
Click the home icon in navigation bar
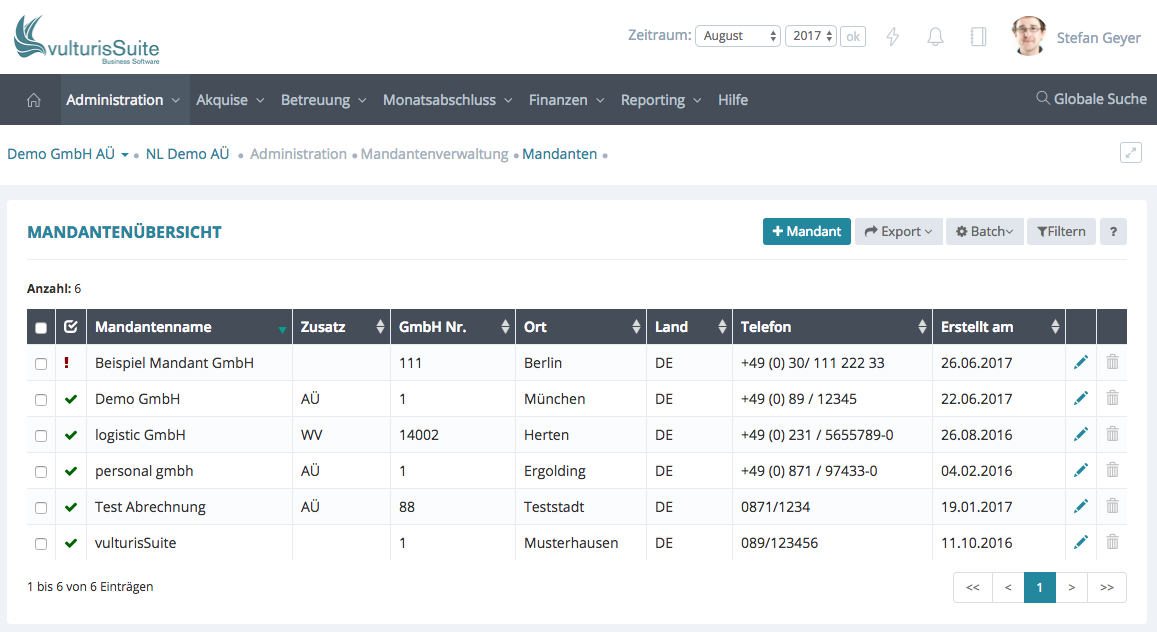(x=33, y=100)
